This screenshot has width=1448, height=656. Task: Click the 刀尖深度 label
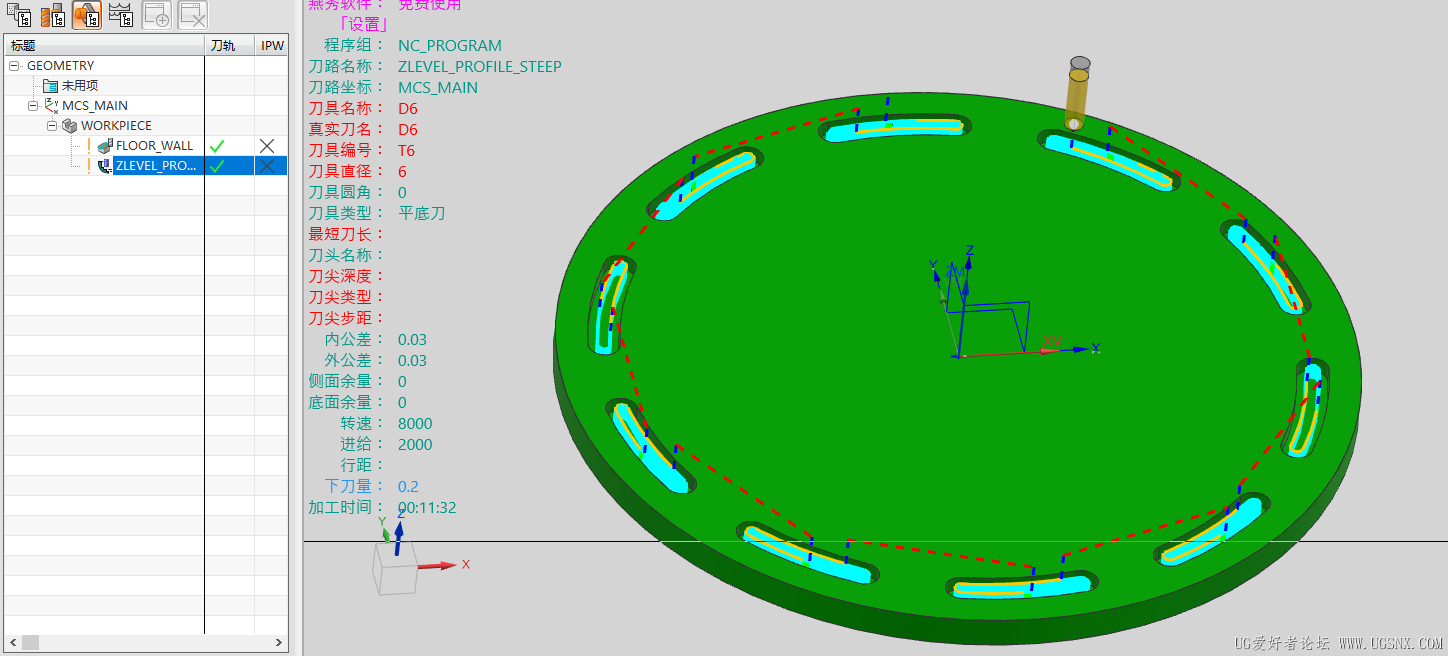pyautogui.click(x=345, y=276)
